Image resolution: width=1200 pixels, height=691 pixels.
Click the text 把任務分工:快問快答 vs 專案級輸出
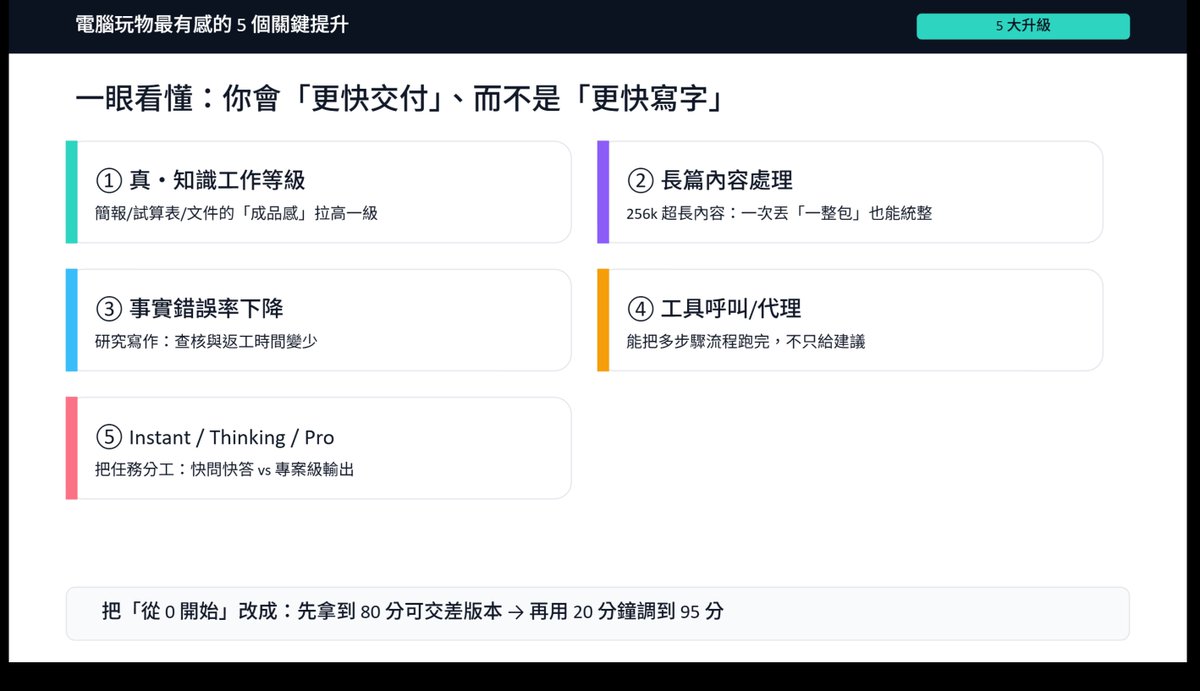pyautogui.click(x=225, y=469)
